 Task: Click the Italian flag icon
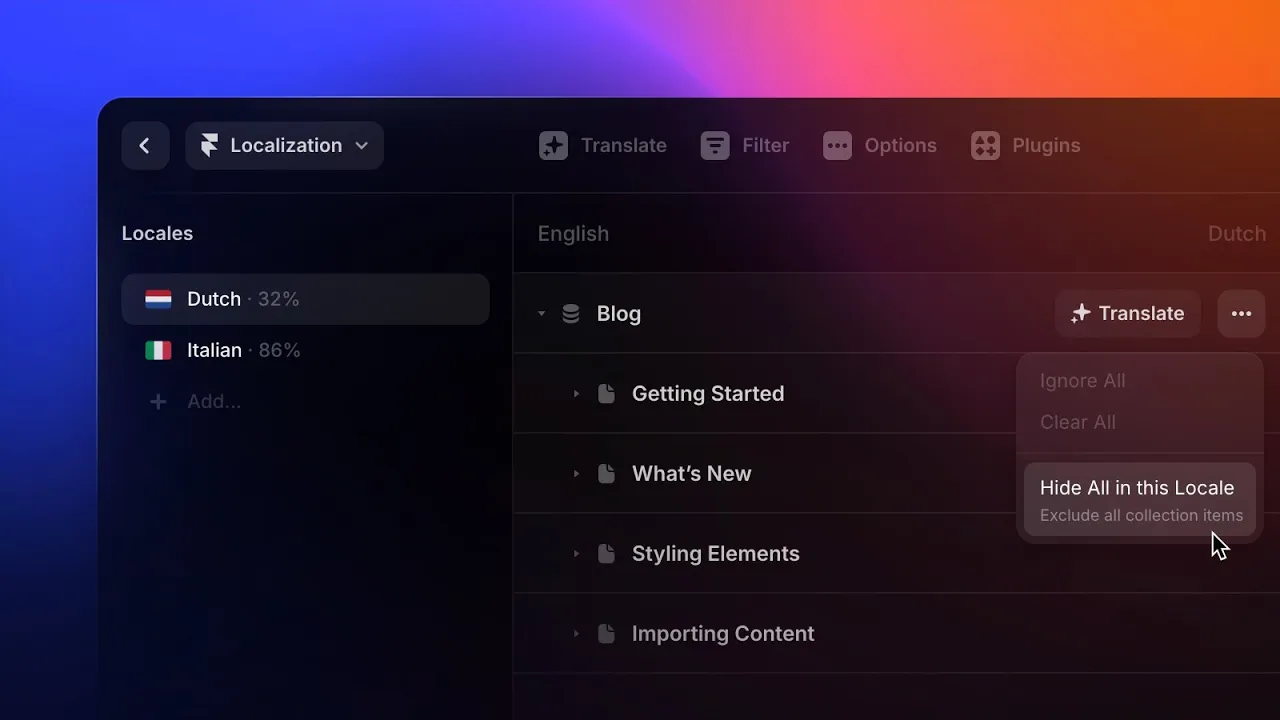158,350
